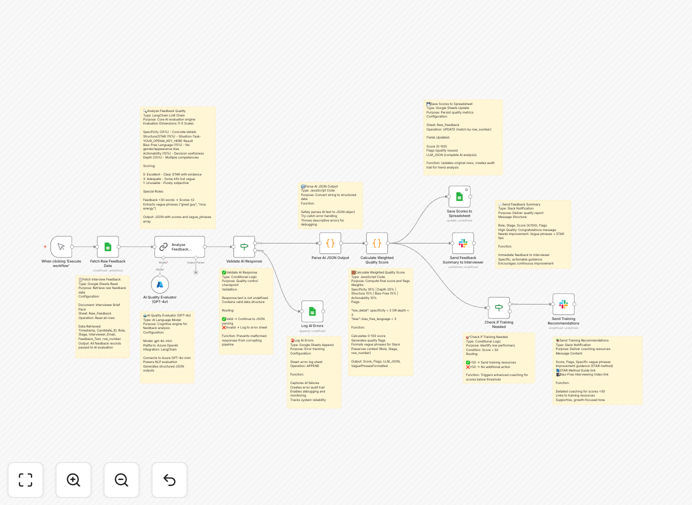Image resolution: width=692 pixels, height=505 pixels.
Task: Select the Fetch Interview Feedback sticky note
Action: (102, 317)
